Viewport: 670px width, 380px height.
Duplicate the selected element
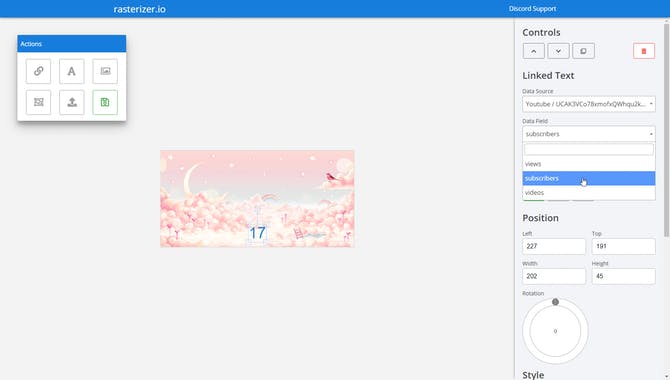tap(583, 51)
